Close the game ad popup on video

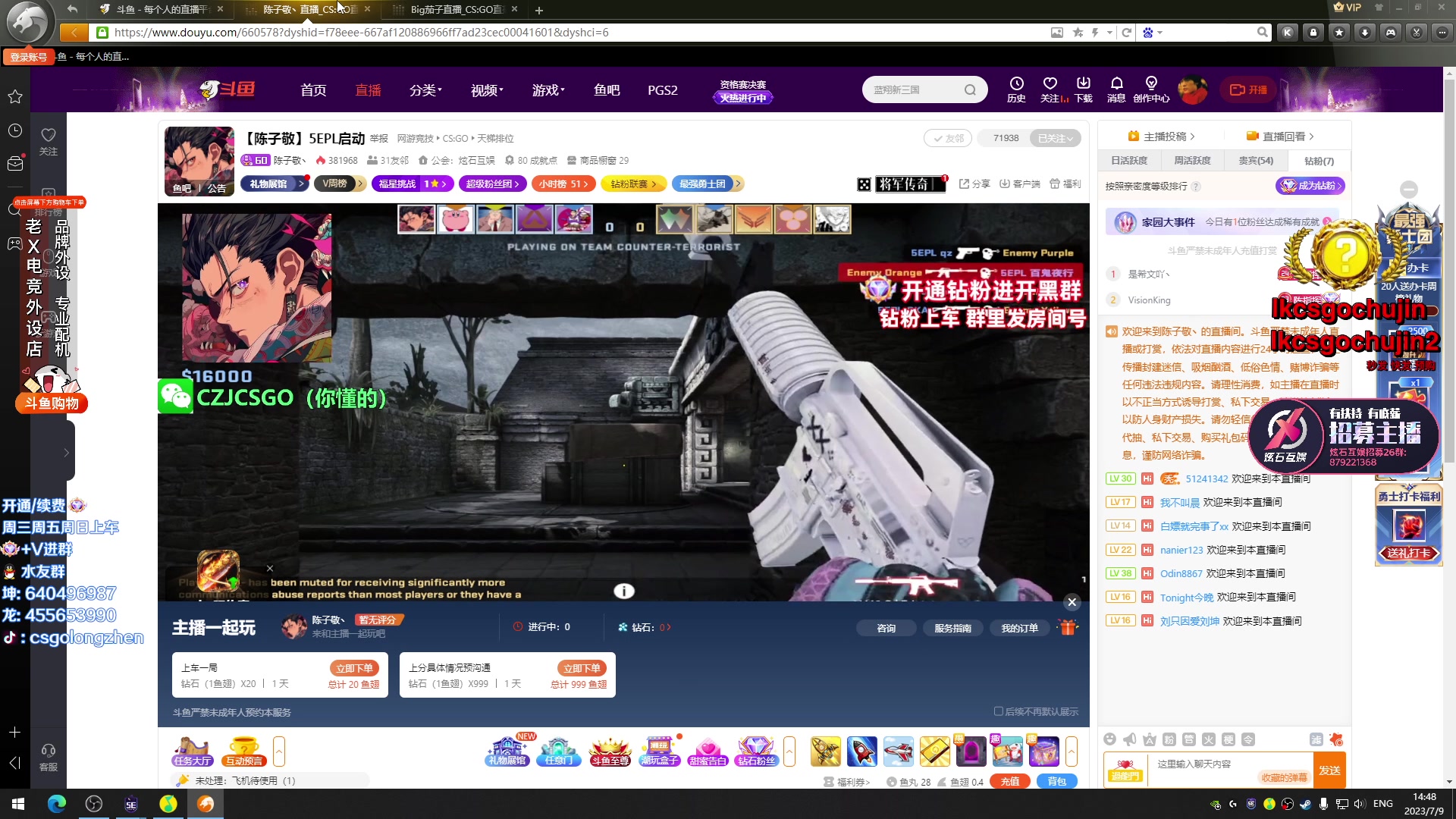coord(269,568)
